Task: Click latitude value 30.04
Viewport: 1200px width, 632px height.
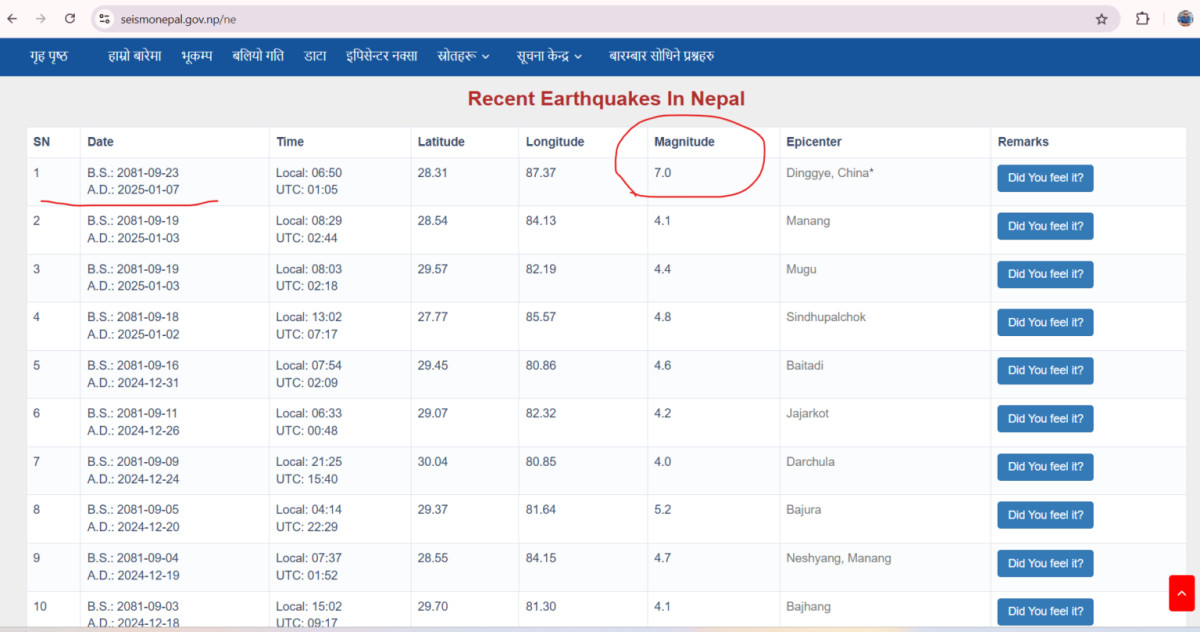Action: [432, 462]
